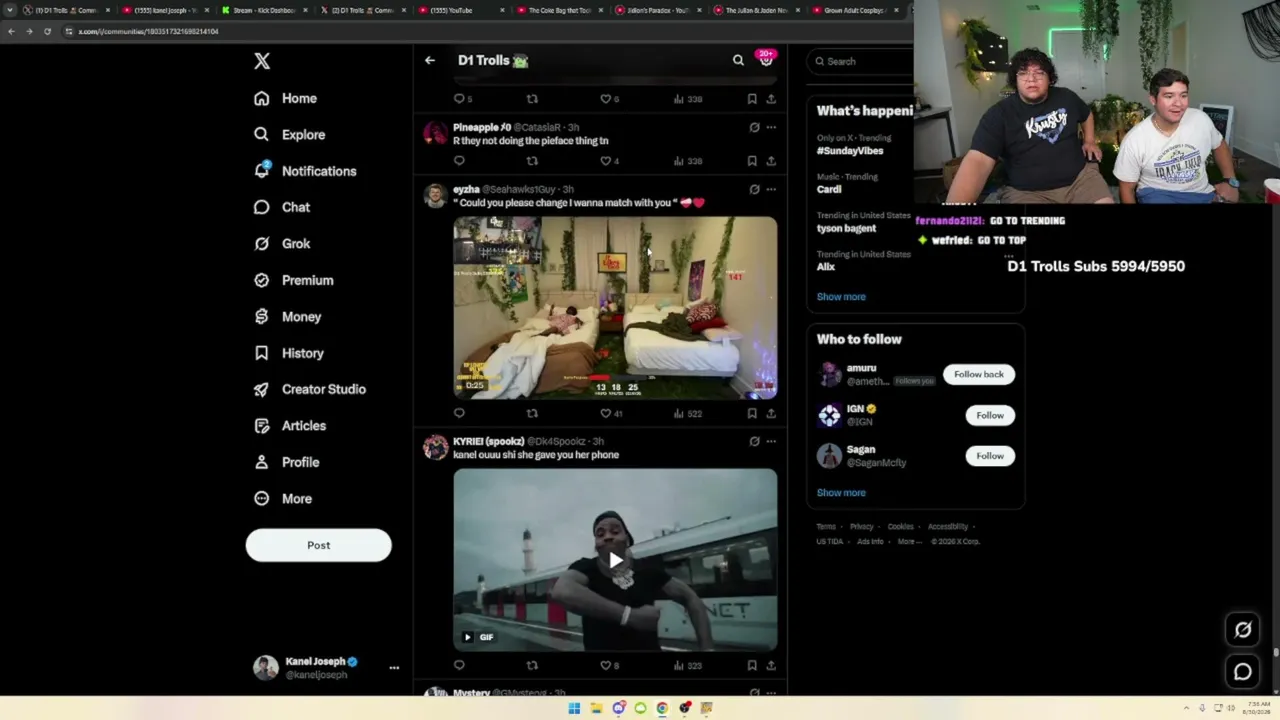Show more trends under What's happening

841,297
